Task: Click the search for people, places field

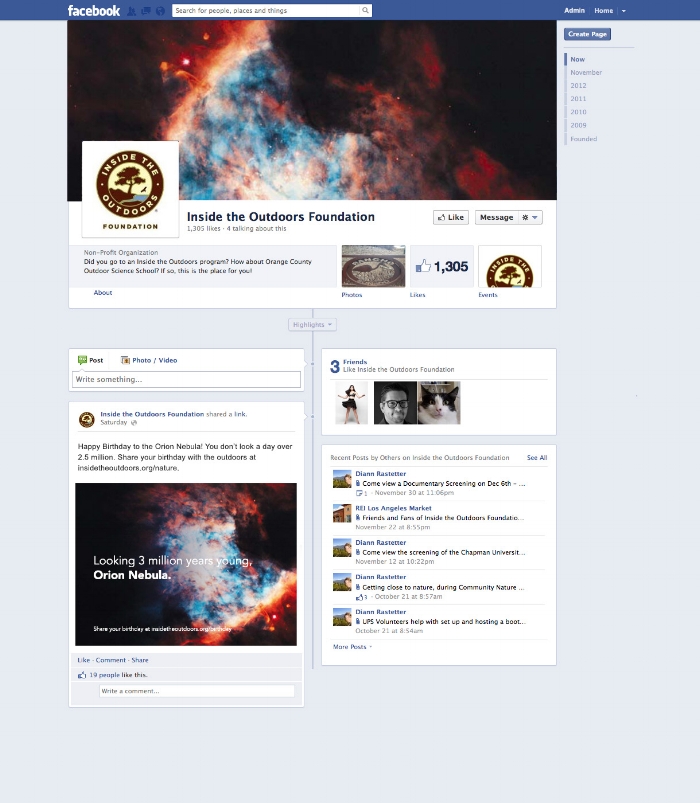Action: pyautogui.click(x=266, y=10)
